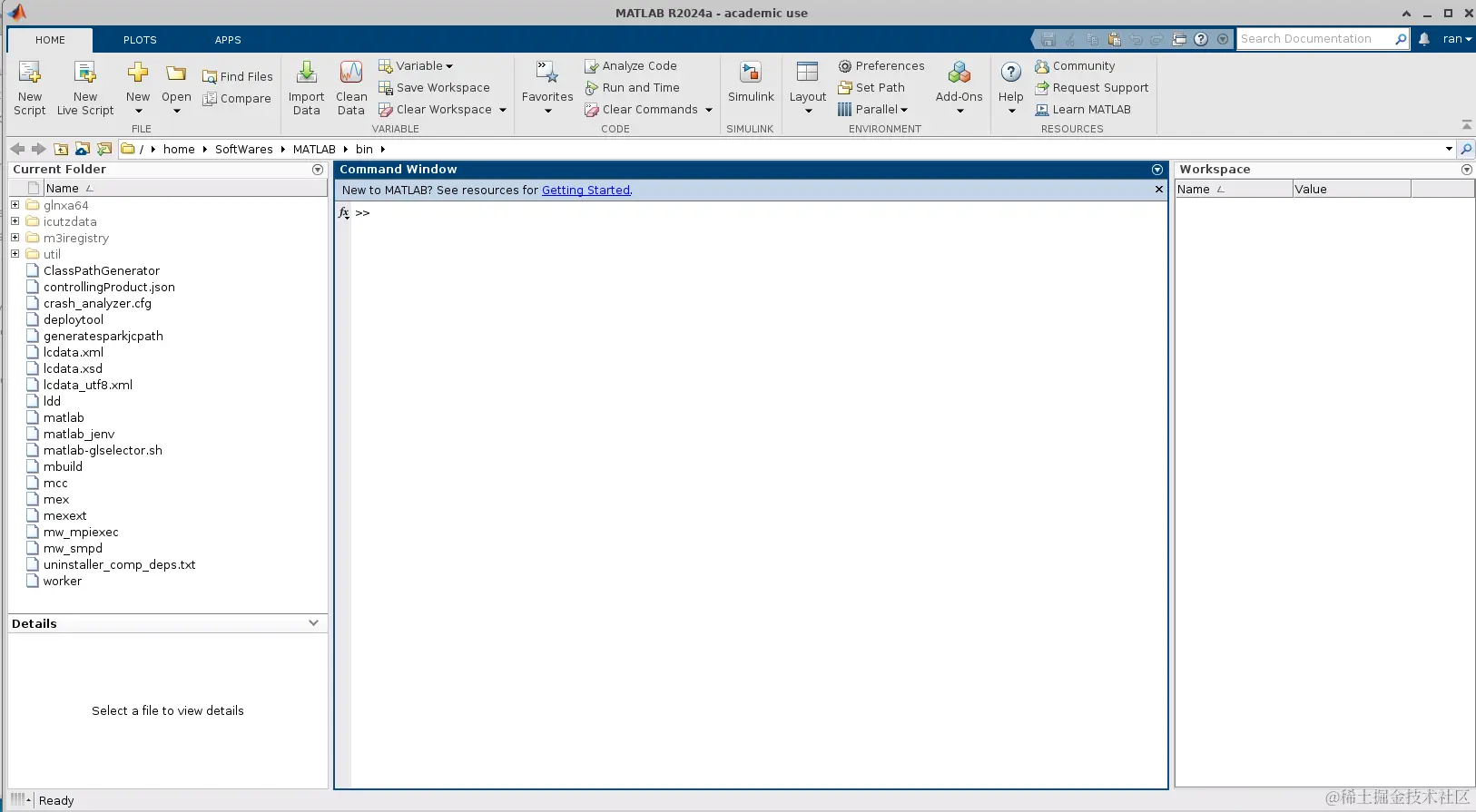Screen dimensions: 1476x812
Task: Launch Simulink
Action: (751, 83)
